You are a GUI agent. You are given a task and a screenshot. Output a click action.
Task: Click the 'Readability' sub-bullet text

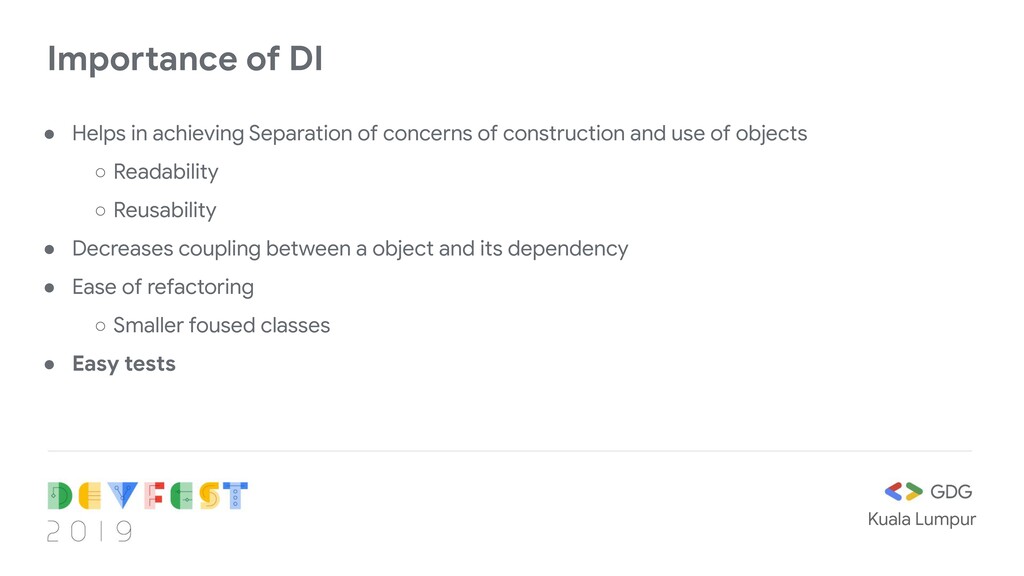pyautogui.click(x=166, y=172)
